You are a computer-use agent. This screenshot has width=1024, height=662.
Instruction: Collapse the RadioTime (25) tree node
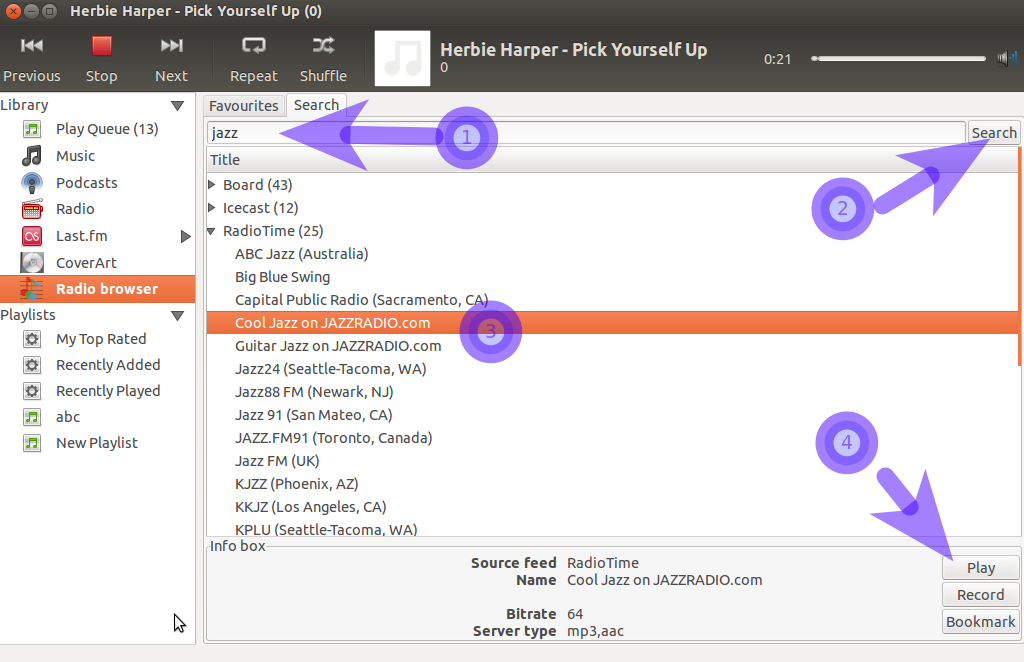click(212, 231)
